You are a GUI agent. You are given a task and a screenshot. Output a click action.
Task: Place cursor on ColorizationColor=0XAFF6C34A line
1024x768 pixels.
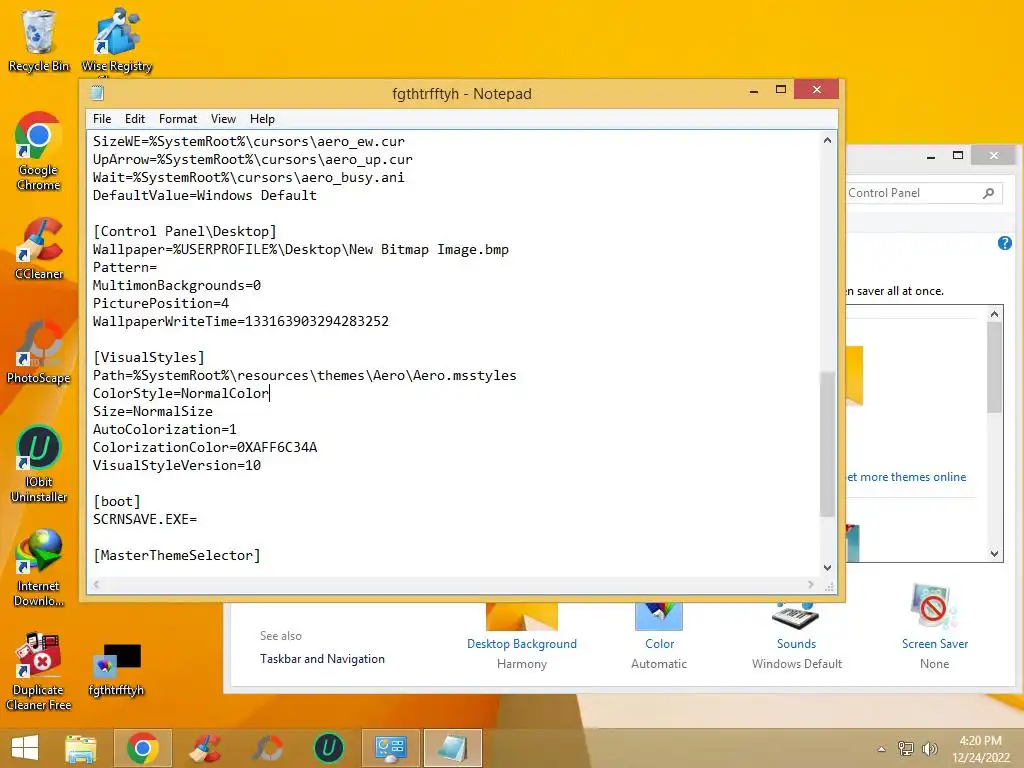205,447
